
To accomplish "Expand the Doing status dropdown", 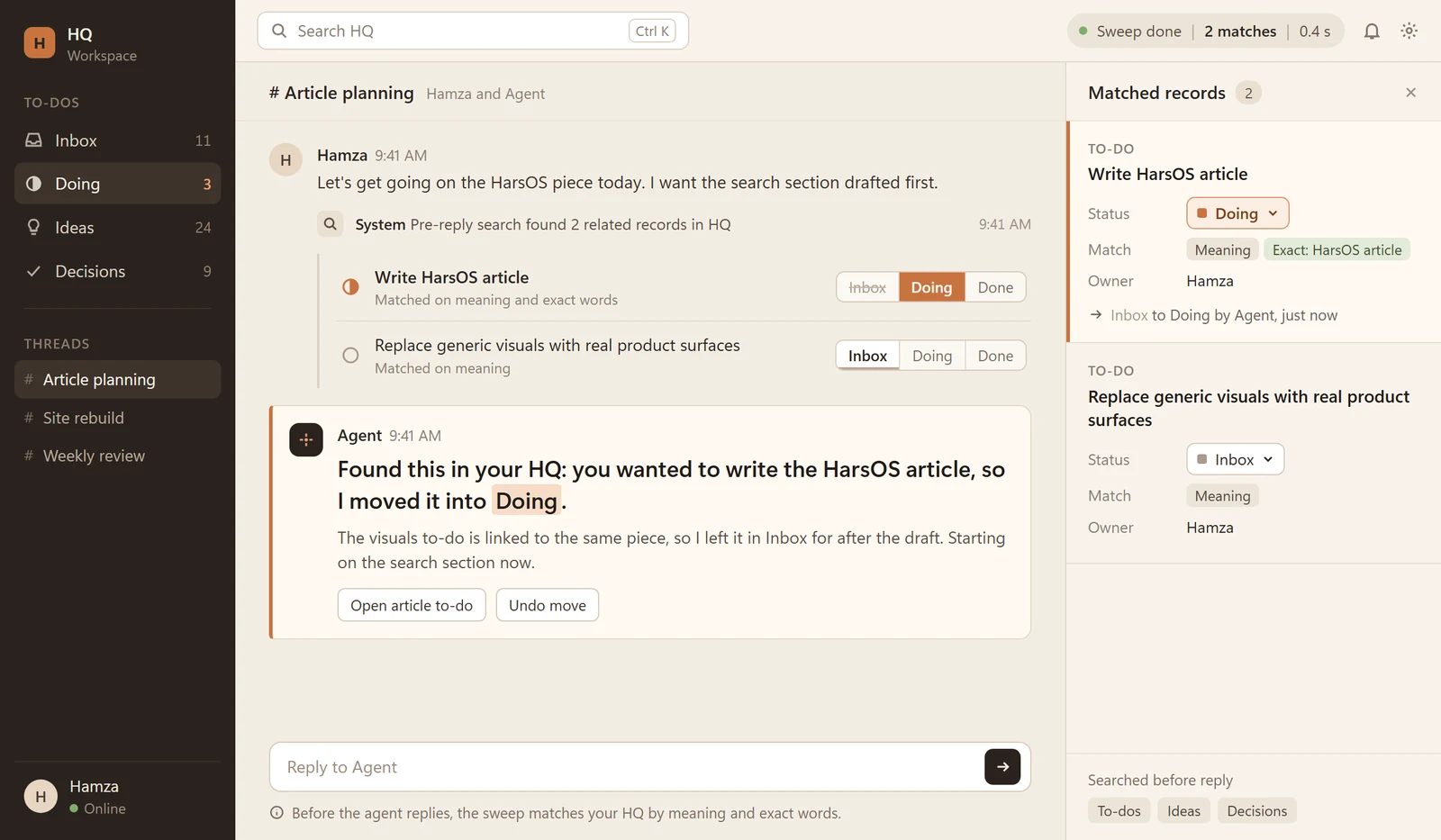I will (x=1237, y=213).
